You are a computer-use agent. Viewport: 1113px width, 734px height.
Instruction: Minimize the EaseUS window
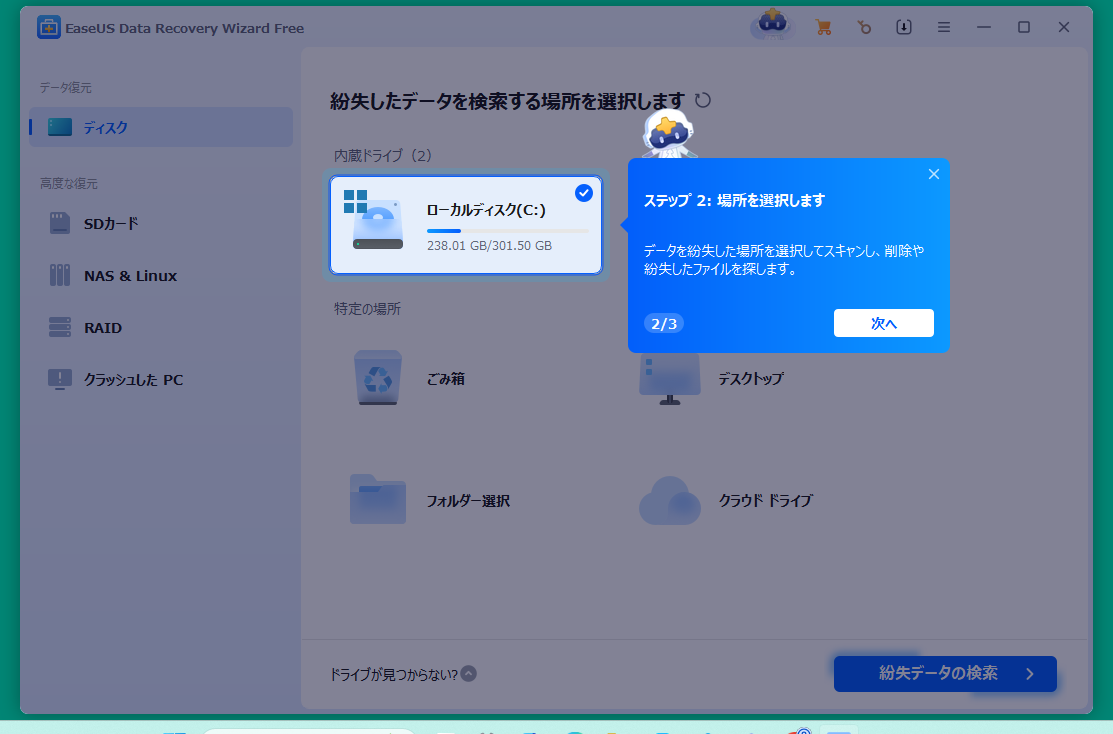(x=984, y=28)
